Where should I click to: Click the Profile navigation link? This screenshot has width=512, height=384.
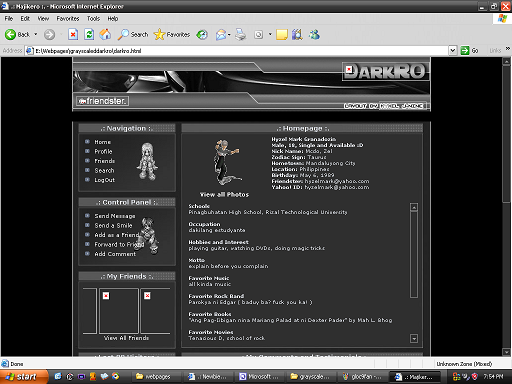click(103, 151)
